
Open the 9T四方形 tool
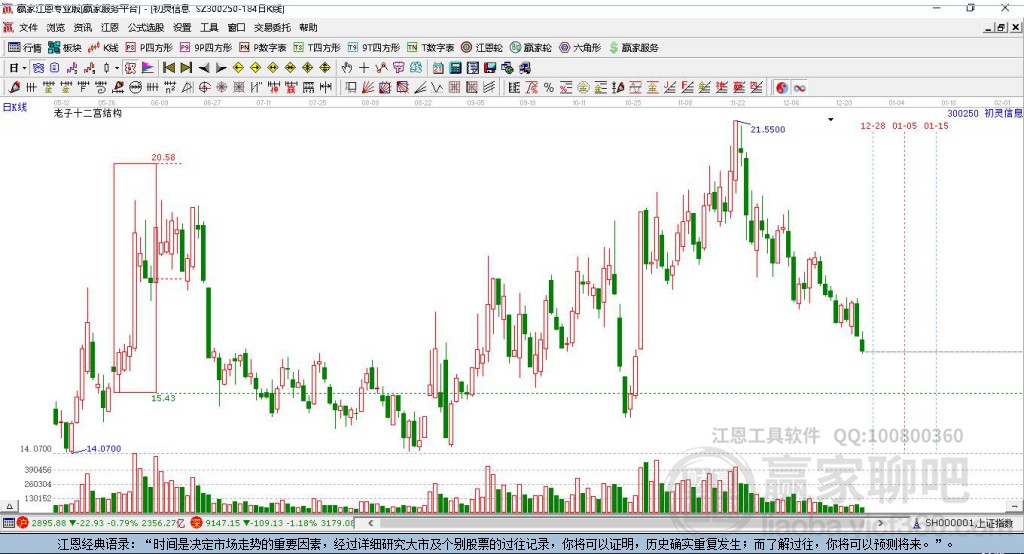374,48
